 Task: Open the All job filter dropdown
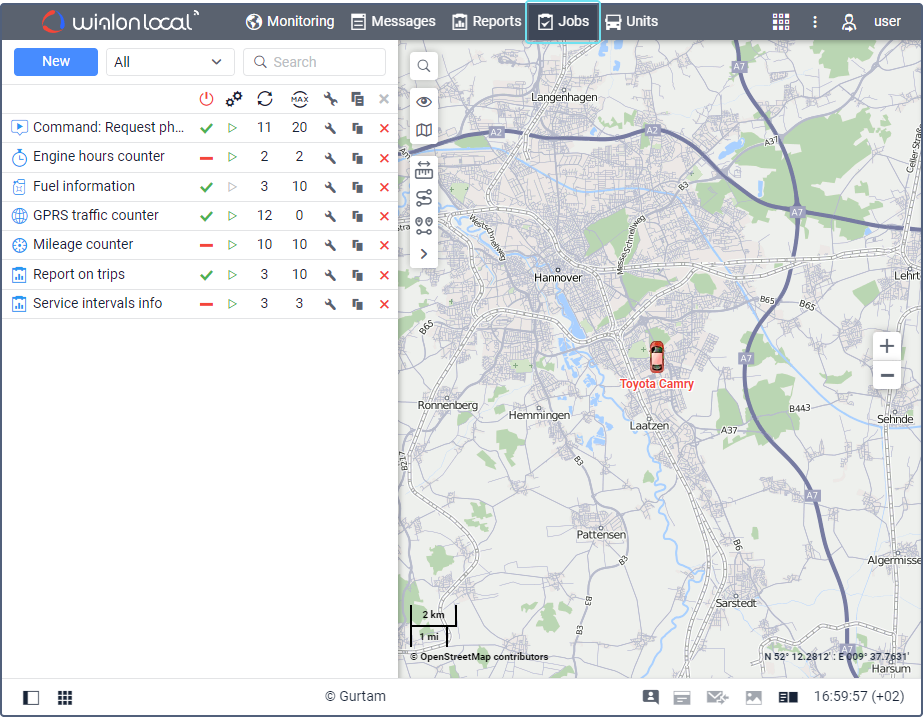click(x=170, y=62)
